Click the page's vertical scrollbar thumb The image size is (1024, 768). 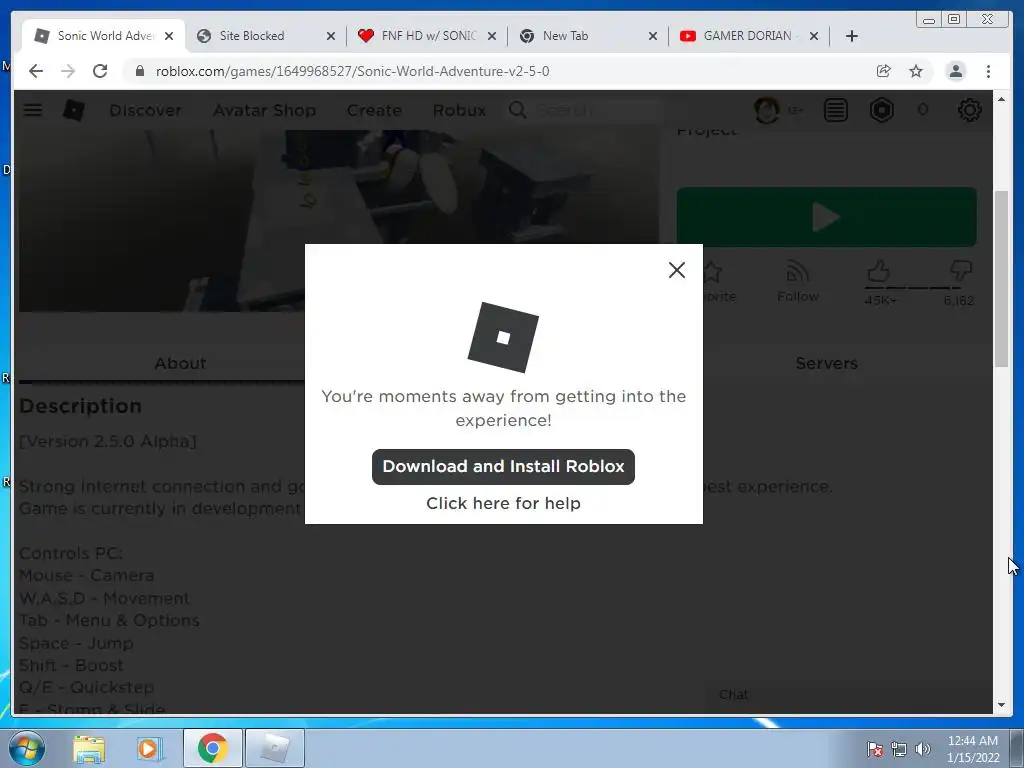1001,279
